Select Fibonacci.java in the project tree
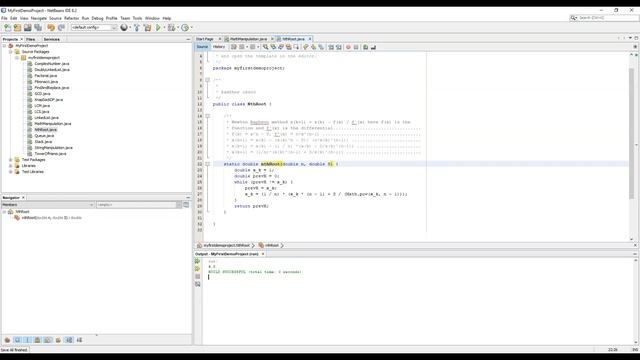 click(46, 82)
